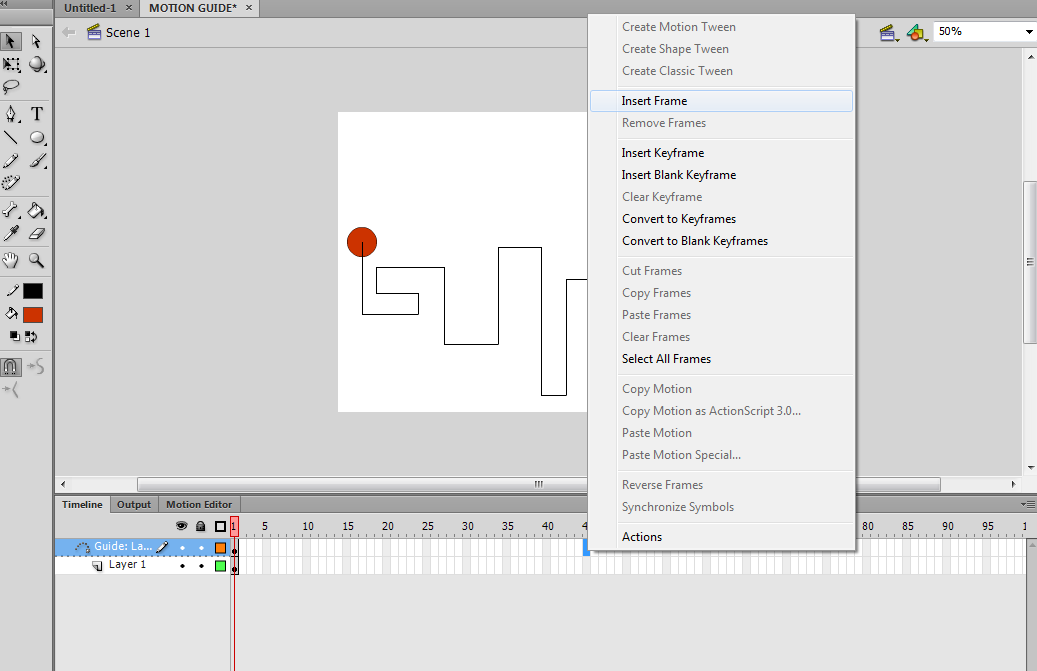Pick the Lasso tool

pos(12,87)
